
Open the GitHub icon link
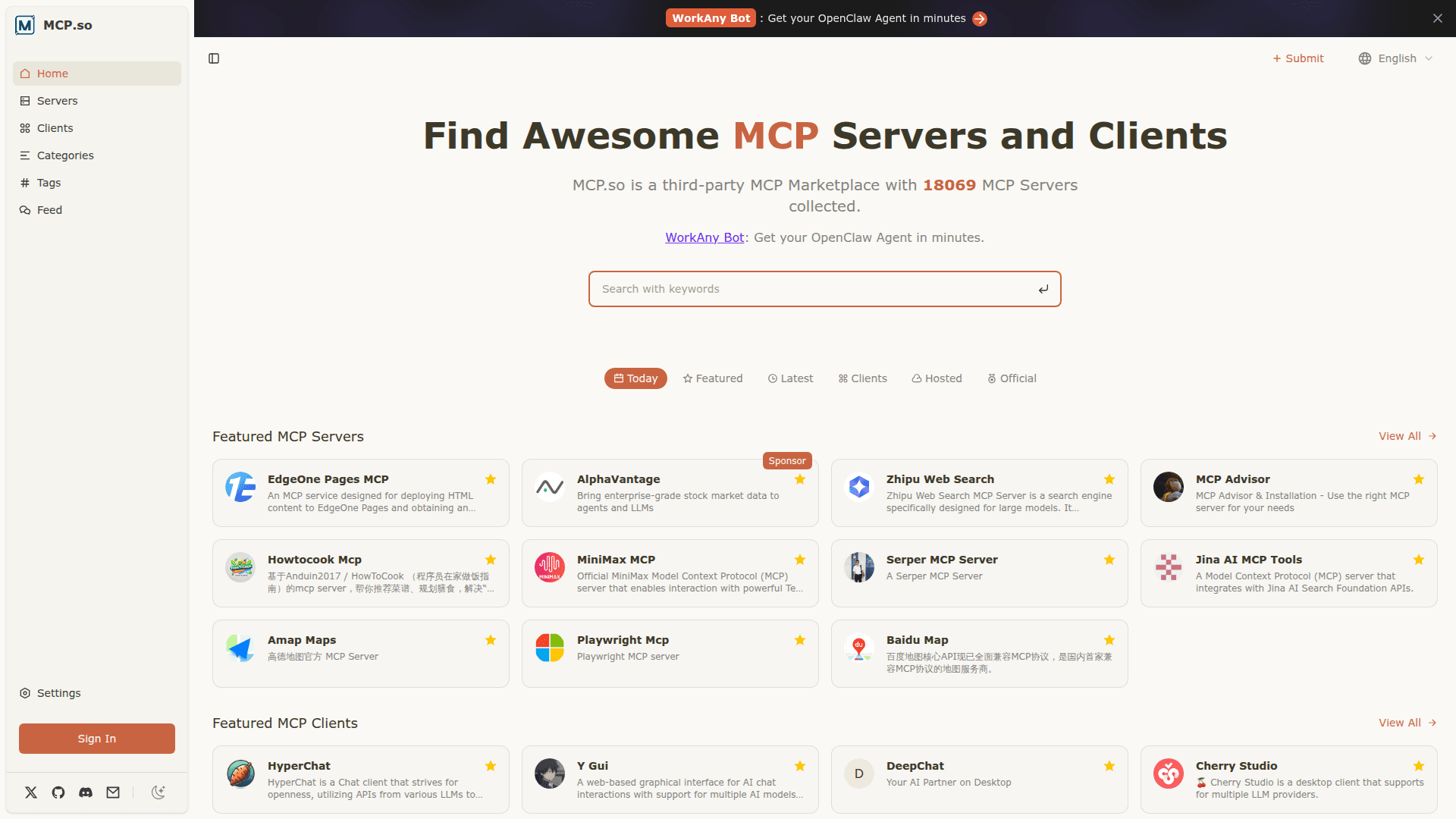pos(58,792)
